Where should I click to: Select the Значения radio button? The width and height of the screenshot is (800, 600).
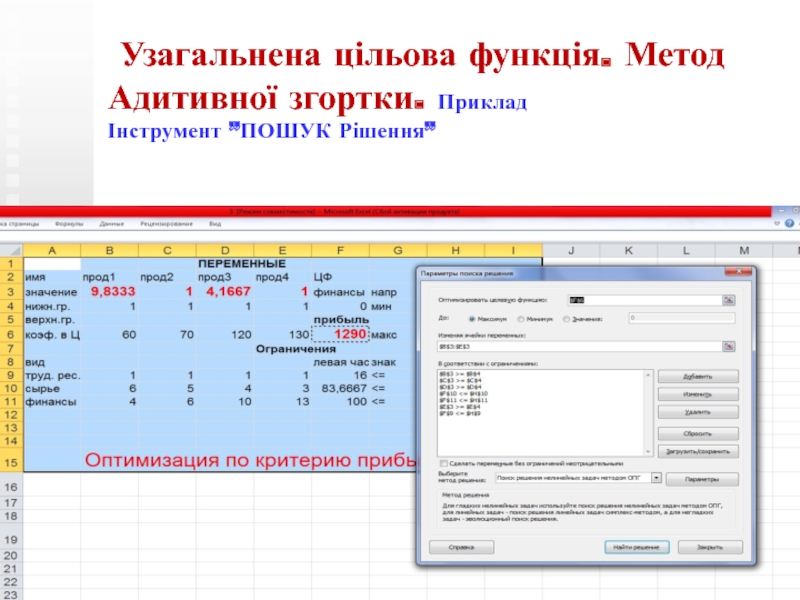point(566,319)
